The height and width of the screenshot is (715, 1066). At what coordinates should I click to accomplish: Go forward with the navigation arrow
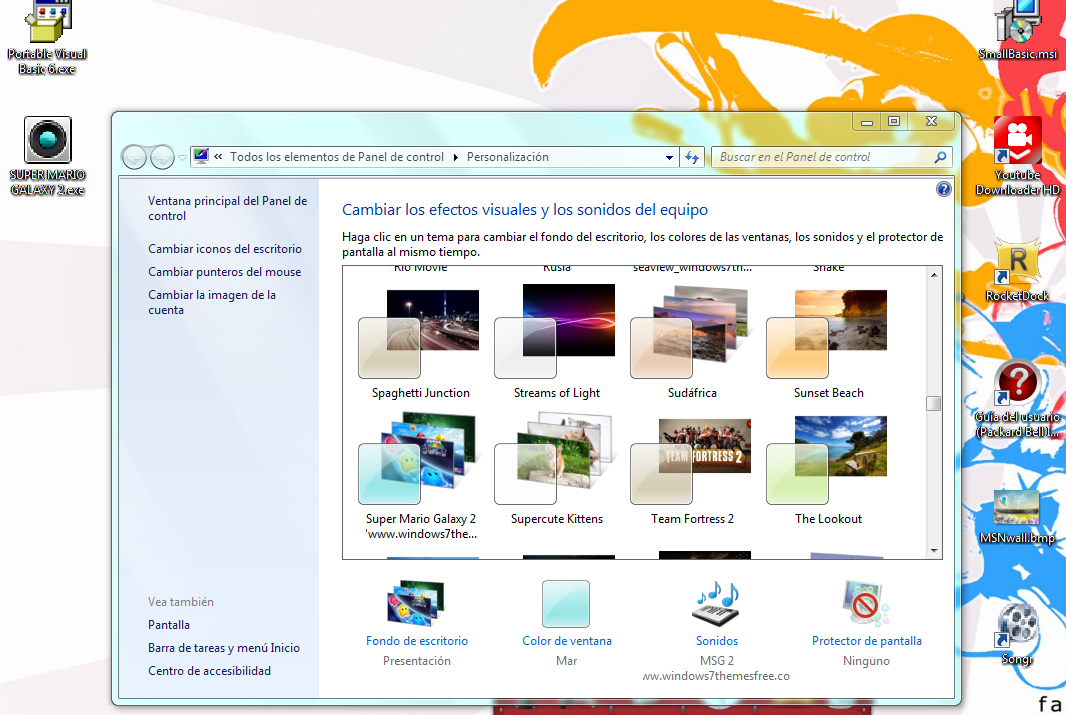tap(162, 158)
